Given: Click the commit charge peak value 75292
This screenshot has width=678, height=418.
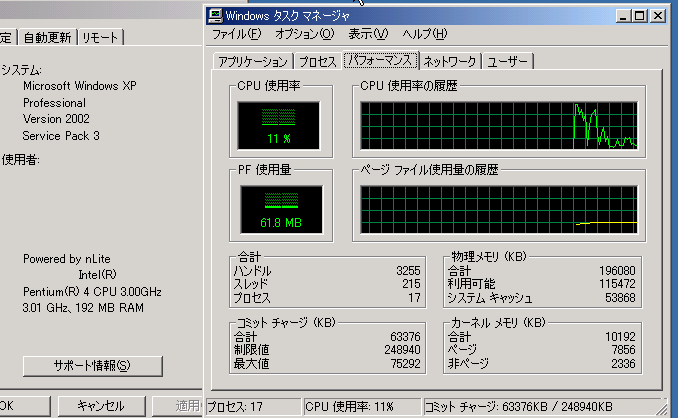Looking at the screenshot, I should 405,364.
